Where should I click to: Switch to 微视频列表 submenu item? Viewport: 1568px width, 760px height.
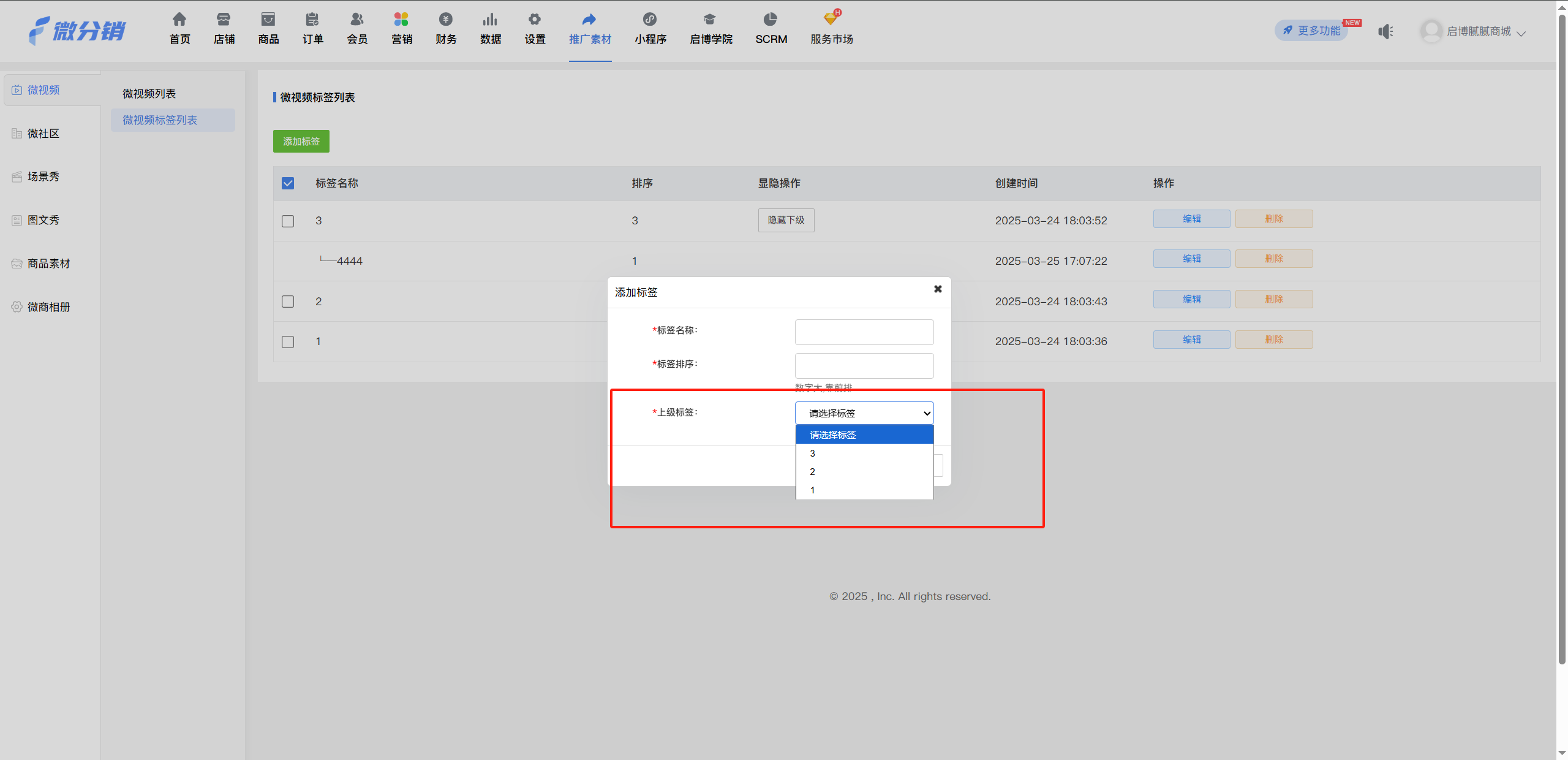tap(149, 94)
